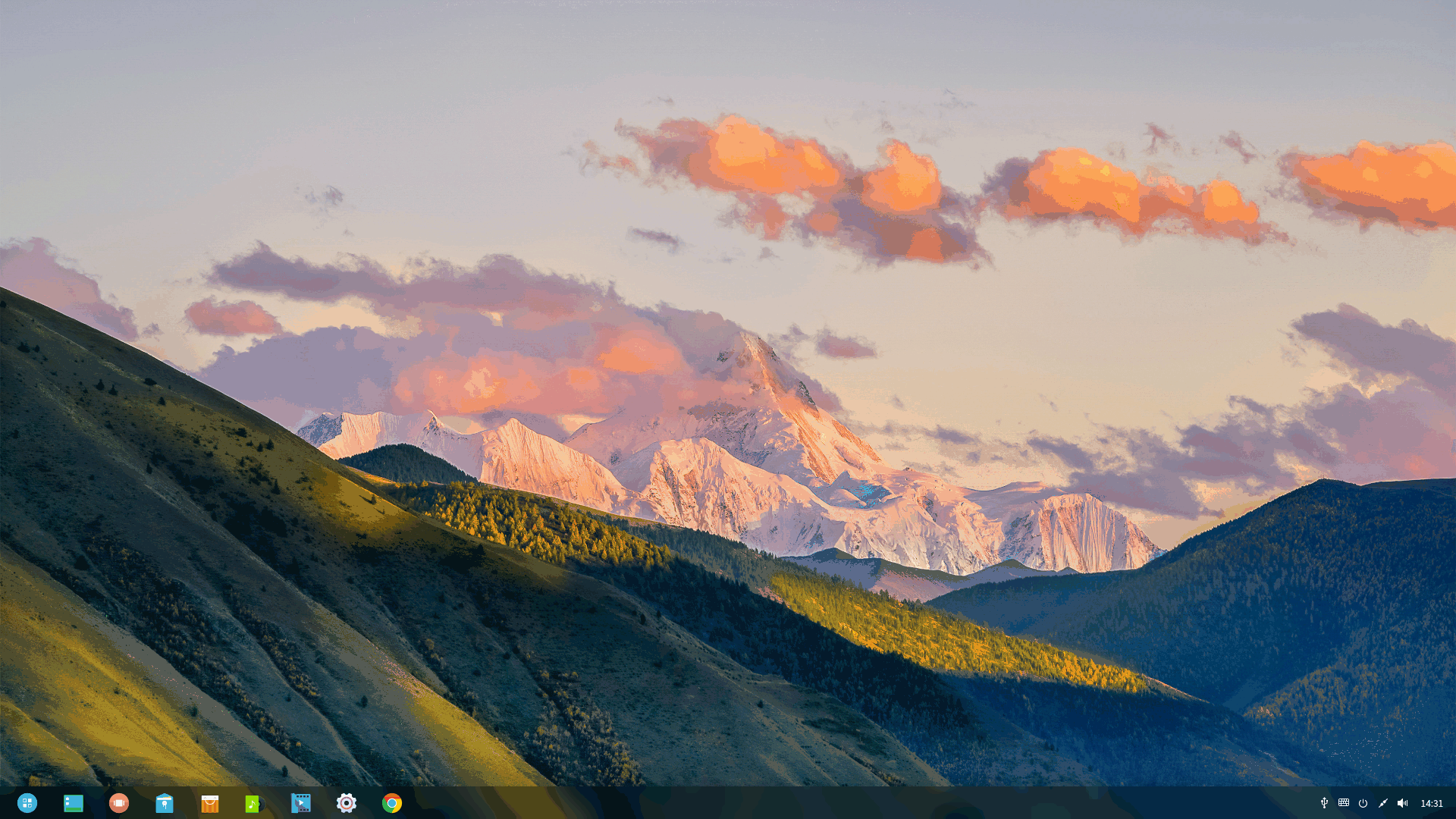Image resolution: width=1456 pixels, height=819 pixels.
Task: Open the Control Center gear icon
Action: tap(347, 803)
